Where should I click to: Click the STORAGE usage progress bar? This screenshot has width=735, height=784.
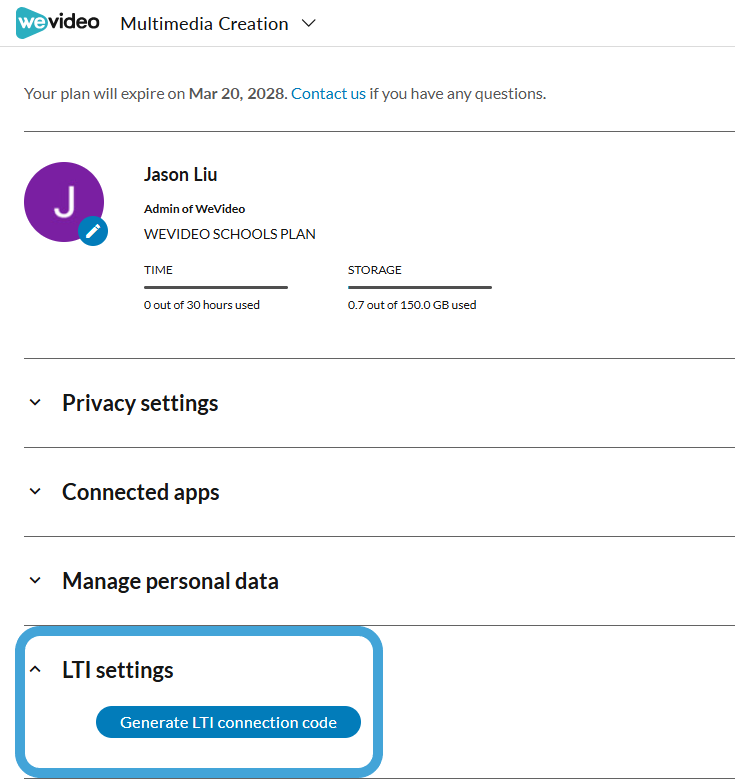pyautogui.click(x=420, y=288)
